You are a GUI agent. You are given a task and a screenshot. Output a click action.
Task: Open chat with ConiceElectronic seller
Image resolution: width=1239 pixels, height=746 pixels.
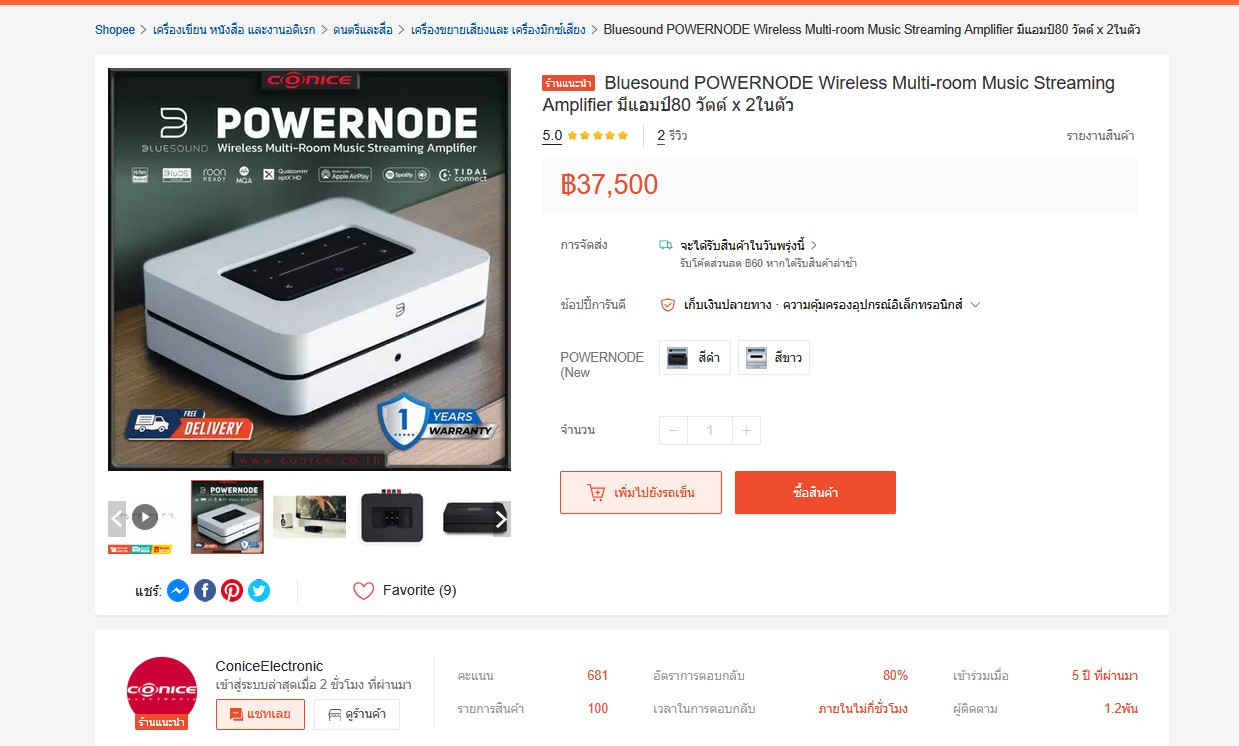tap(260, 715)
